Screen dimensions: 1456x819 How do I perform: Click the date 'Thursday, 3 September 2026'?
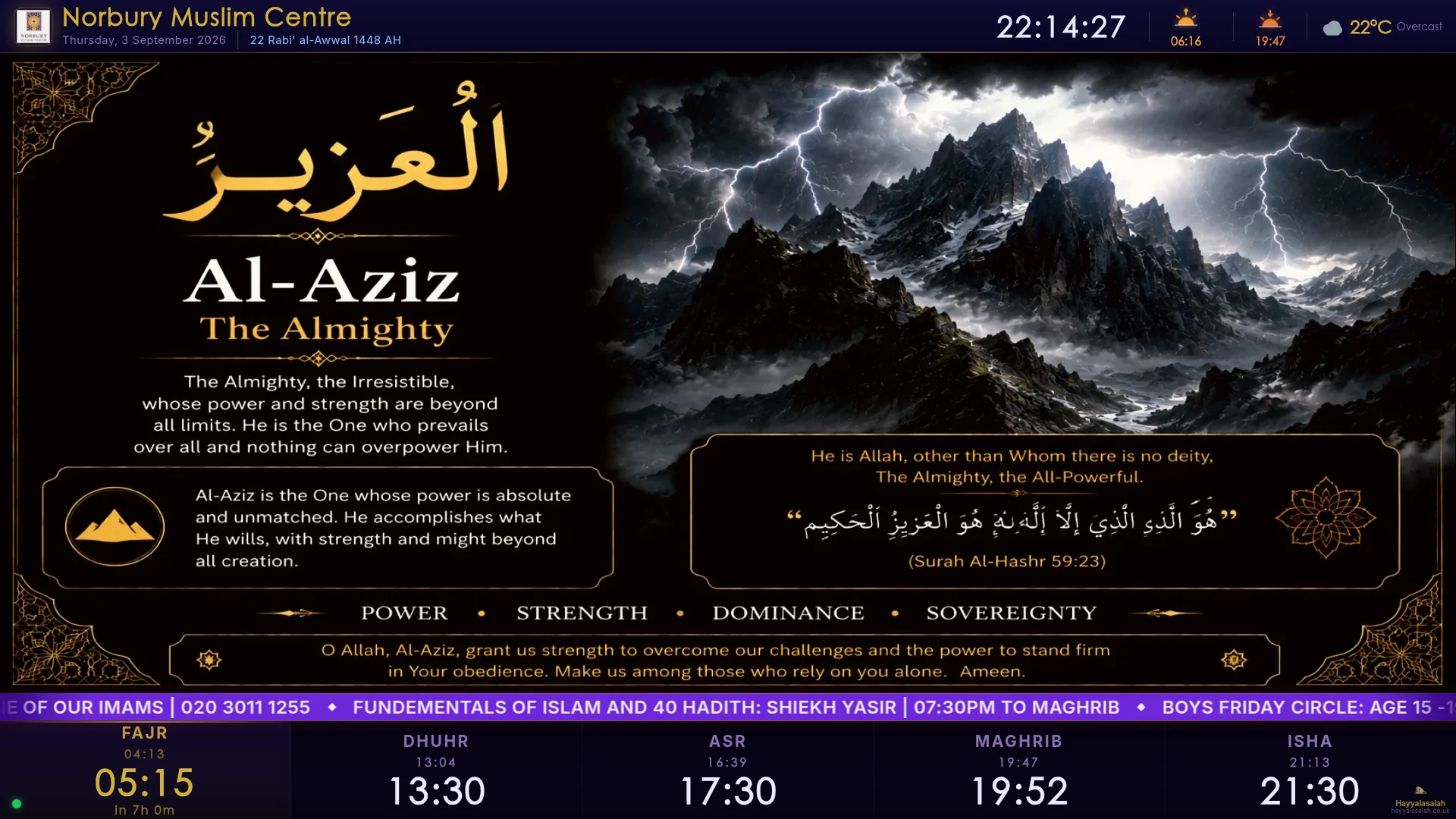(144, 40)
